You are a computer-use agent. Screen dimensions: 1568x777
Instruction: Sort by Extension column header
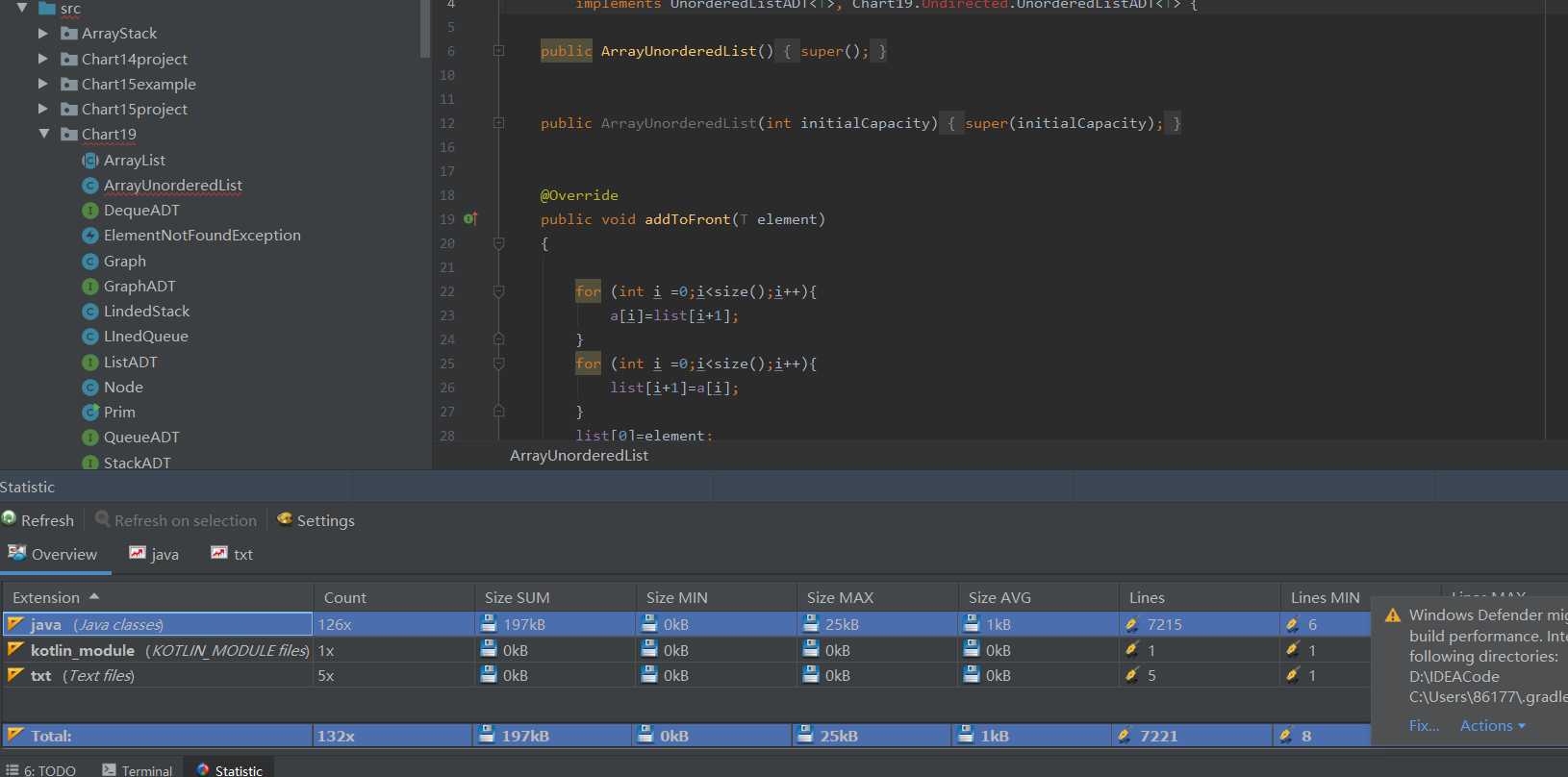point(158,597)
